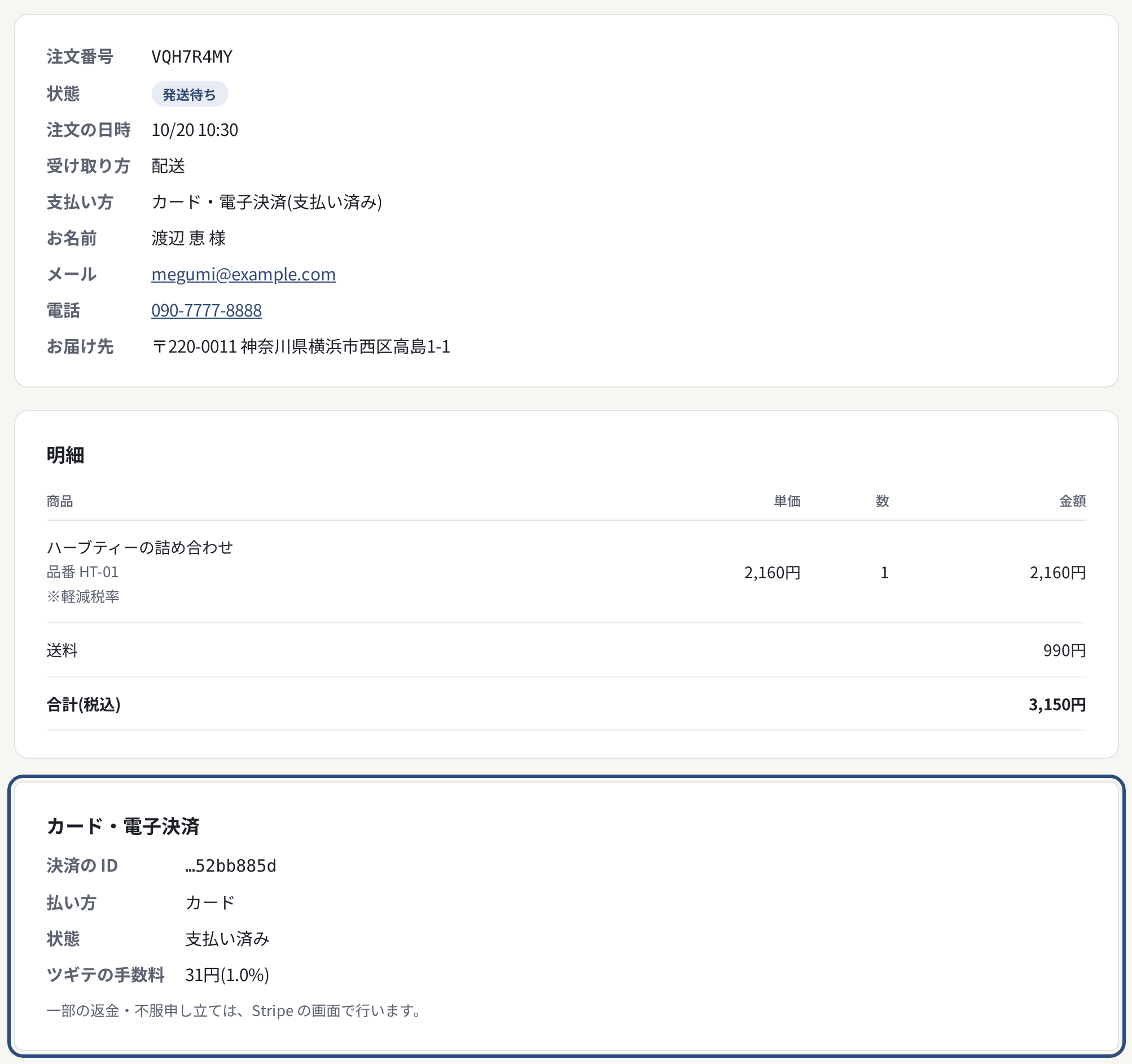
Task: Click the 注文番号 label
Action: tap(80, 56)
